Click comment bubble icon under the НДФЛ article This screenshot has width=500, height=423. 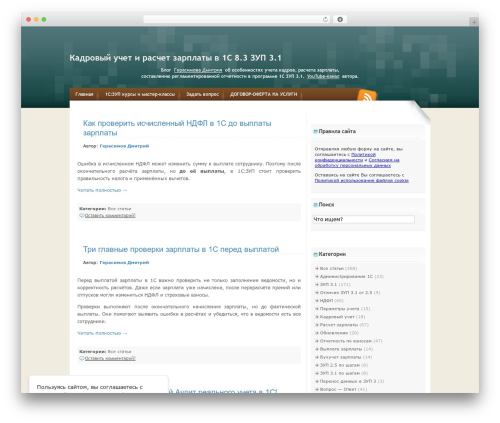click(82, 216)
